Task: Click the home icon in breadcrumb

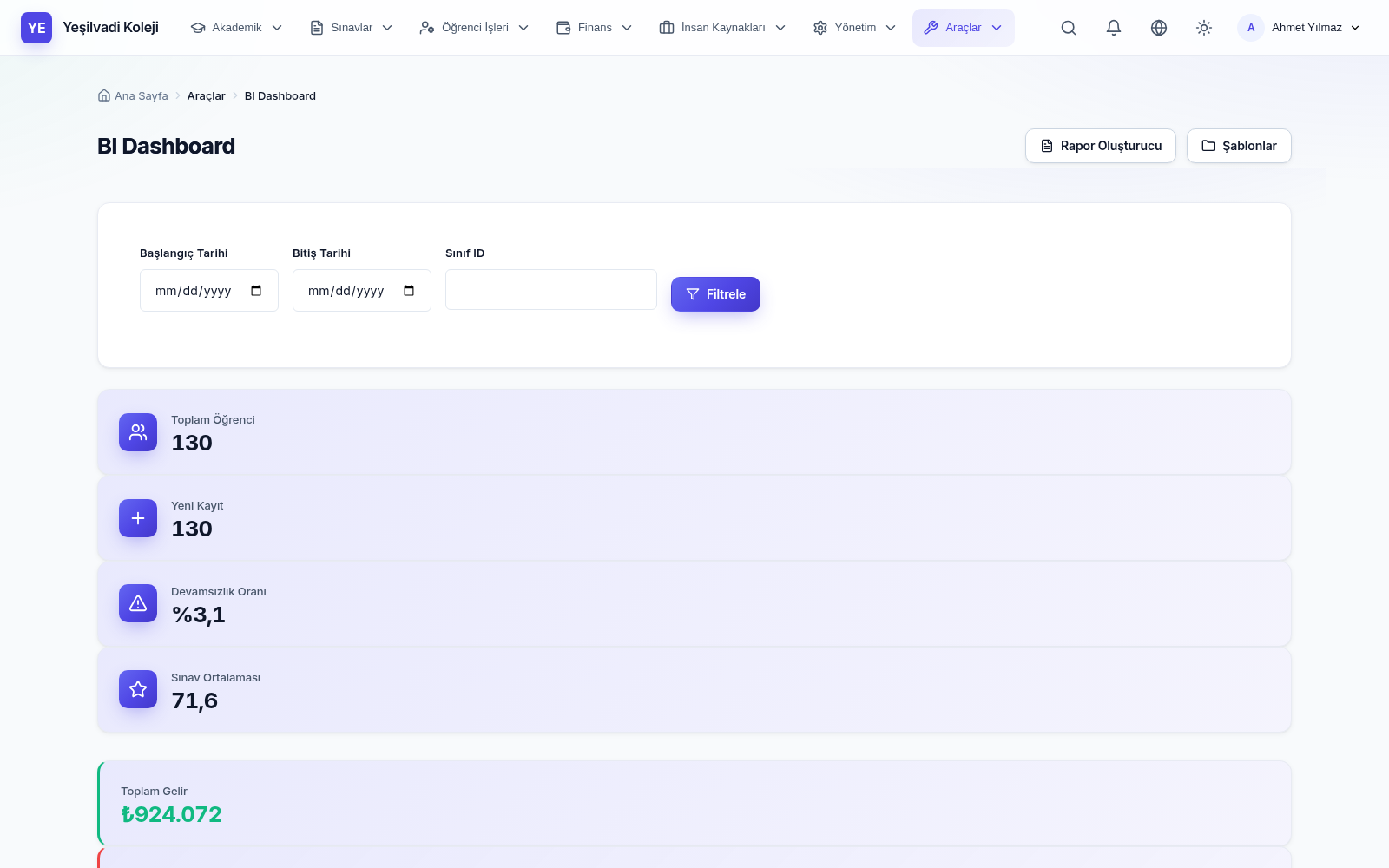Action: tap(104, 95)
